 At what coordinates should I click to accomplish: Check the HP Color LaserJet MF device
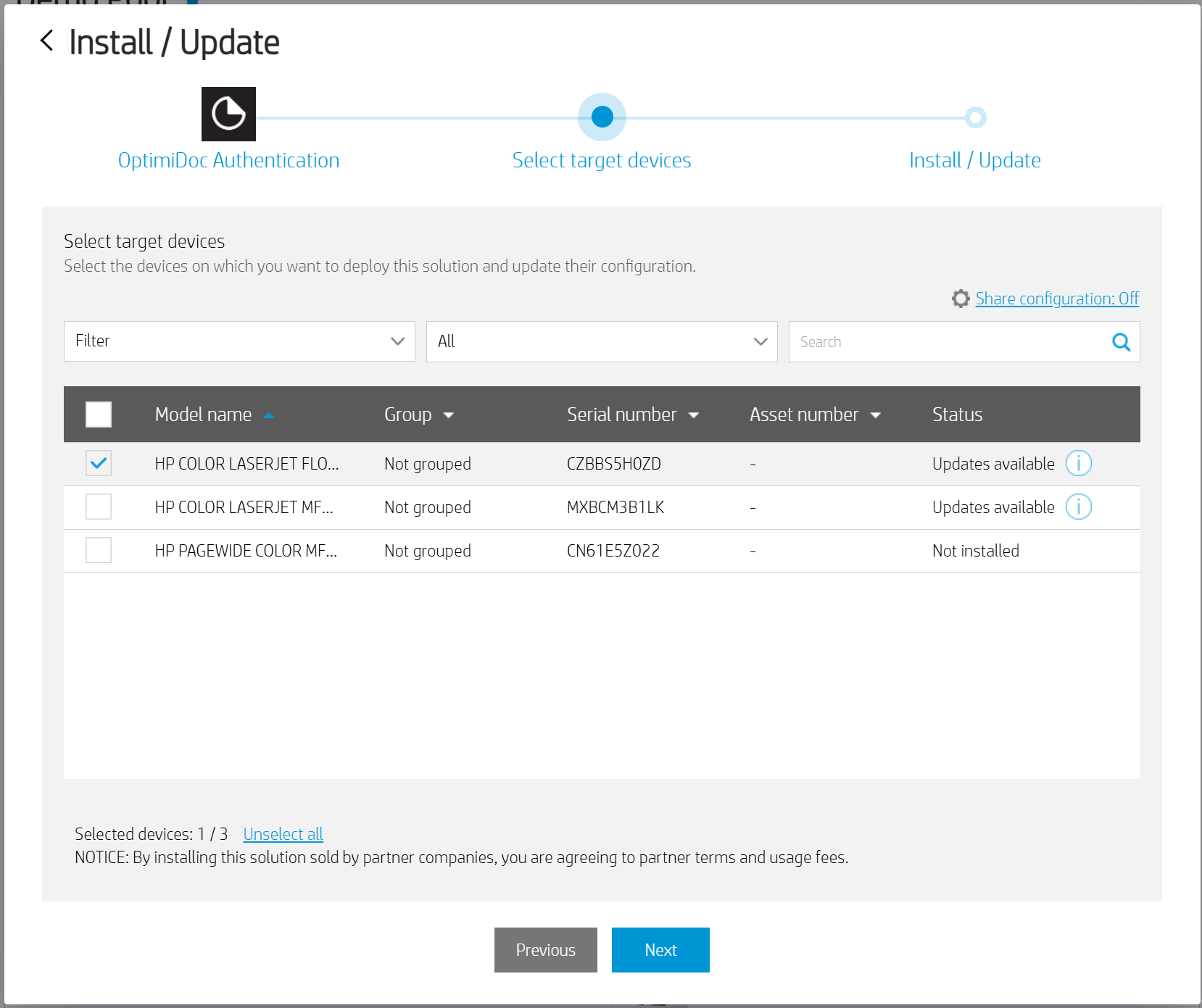click(99, 507)
